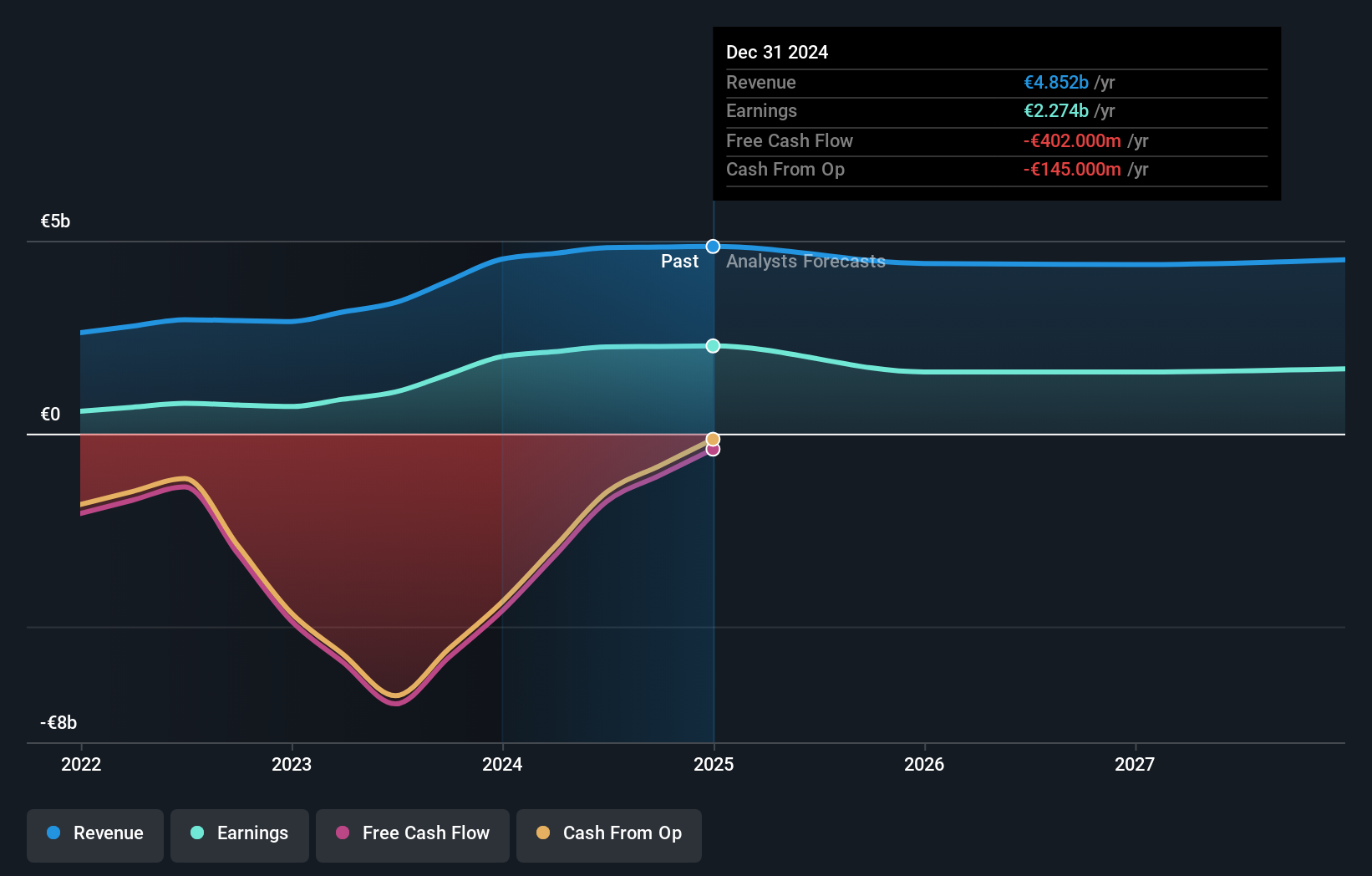Screen dimensions: 1372x876
Task: Click the Dec 31 2024 tooltip date
Action: pyautogui.click(x=777, y=53)
